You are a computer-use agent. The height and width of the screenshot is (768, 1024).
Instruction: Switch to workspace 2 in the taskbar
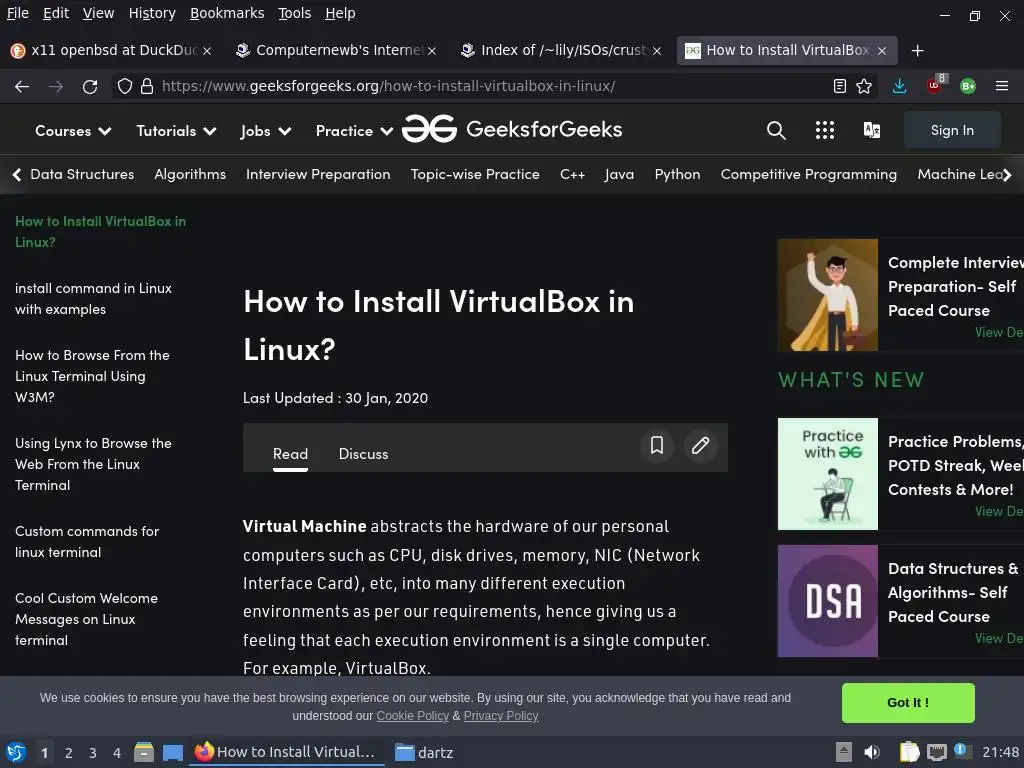click(x=68, y=753)
